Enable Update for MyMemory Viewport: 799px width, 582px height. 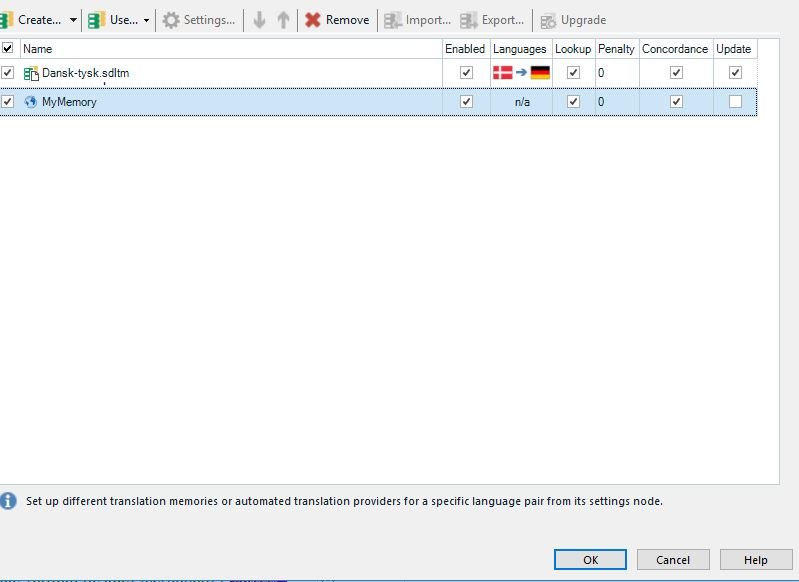pos(735,101)
